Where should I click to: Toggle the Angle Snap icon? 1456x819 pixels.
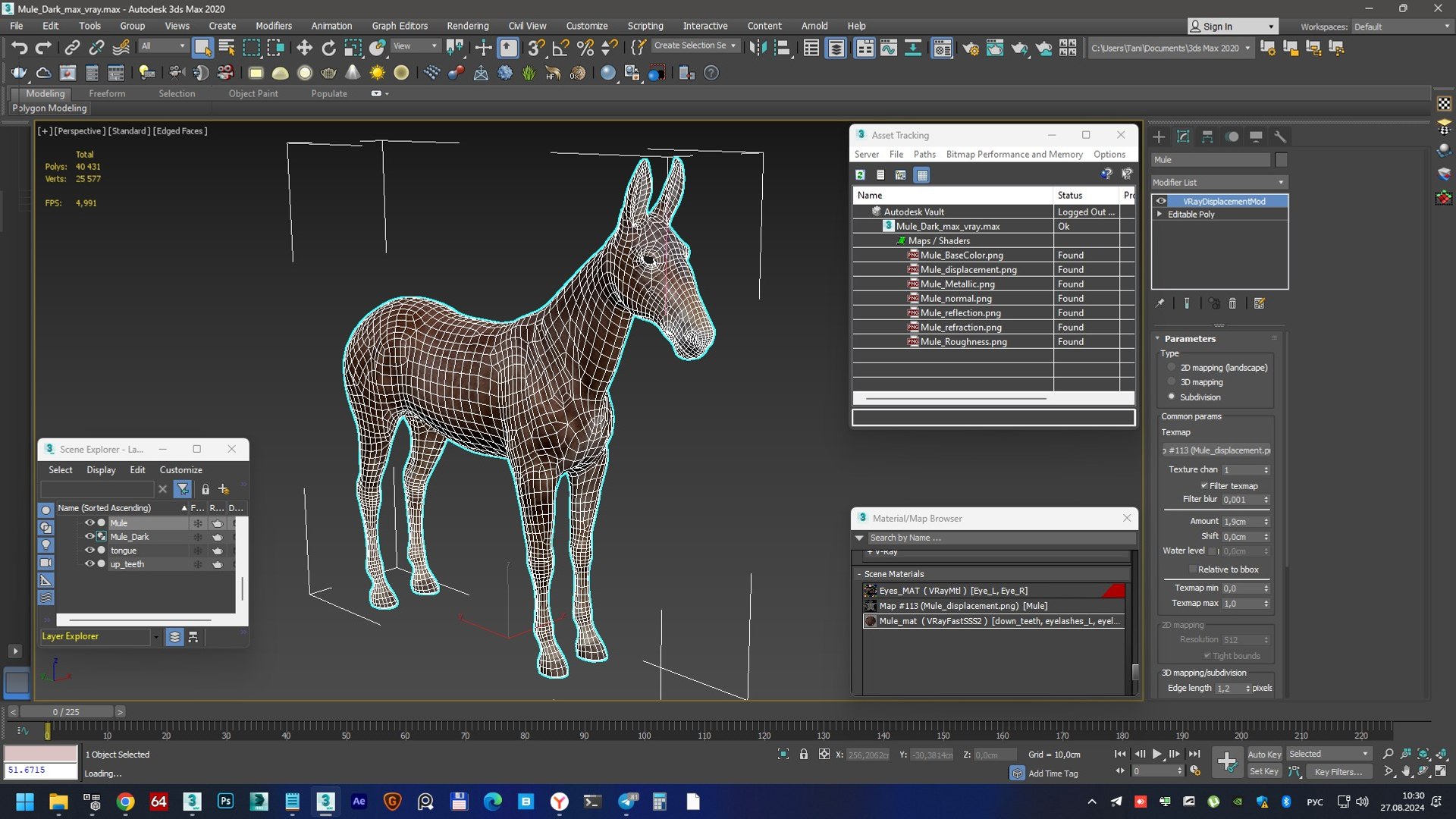coord(560,48)
